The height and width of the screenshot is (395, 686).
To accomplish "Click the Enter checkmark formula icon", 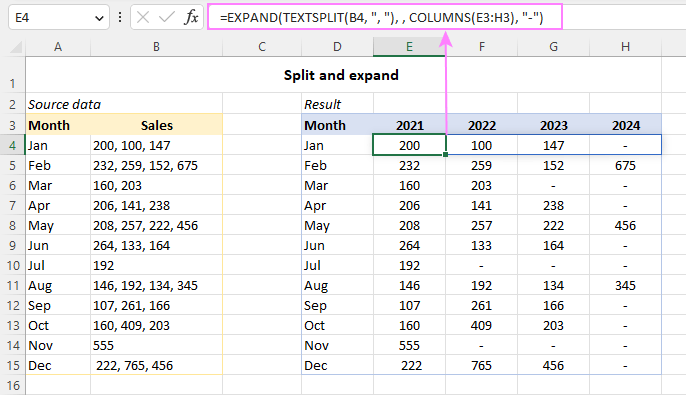I will 167,17.
